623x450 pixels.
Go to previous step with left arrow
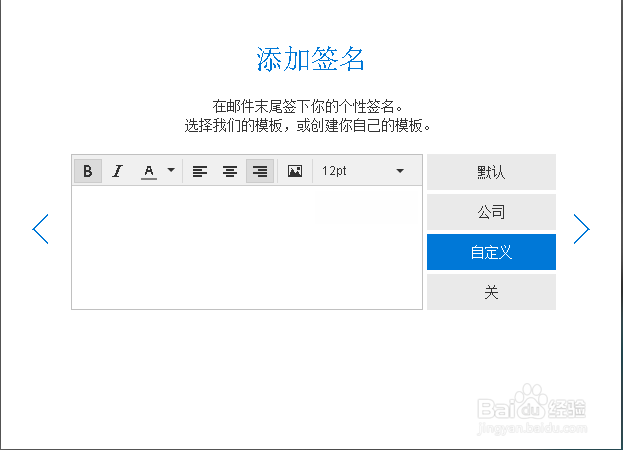[x=40, y=229]
